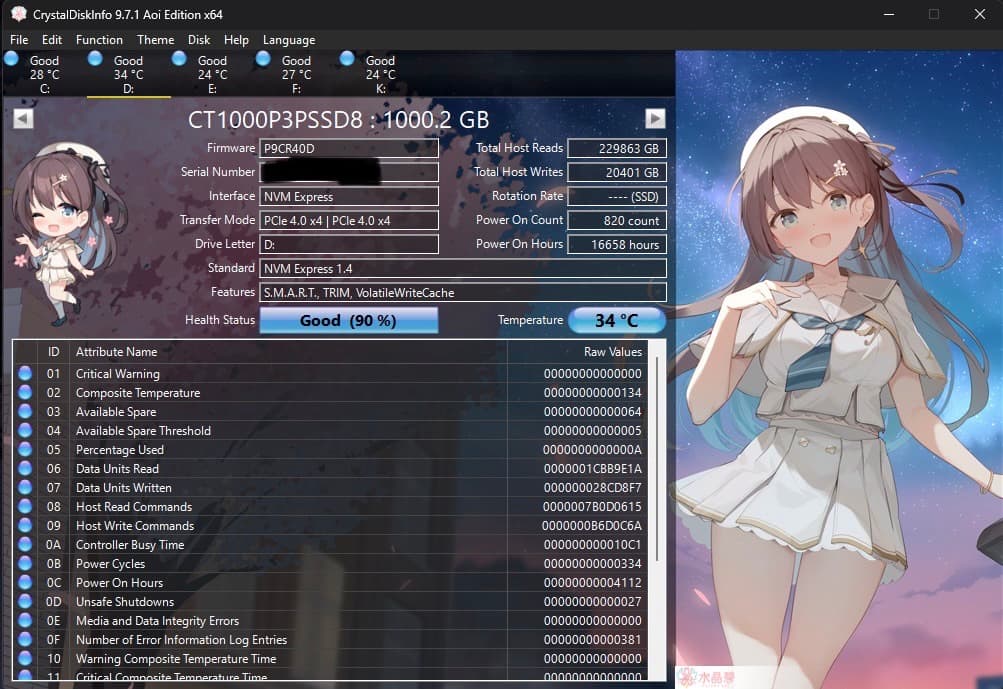The width and height of the screenshot is (1003, 689).
Task: Switch to the F: drive tab
Action: coord(296,74)
